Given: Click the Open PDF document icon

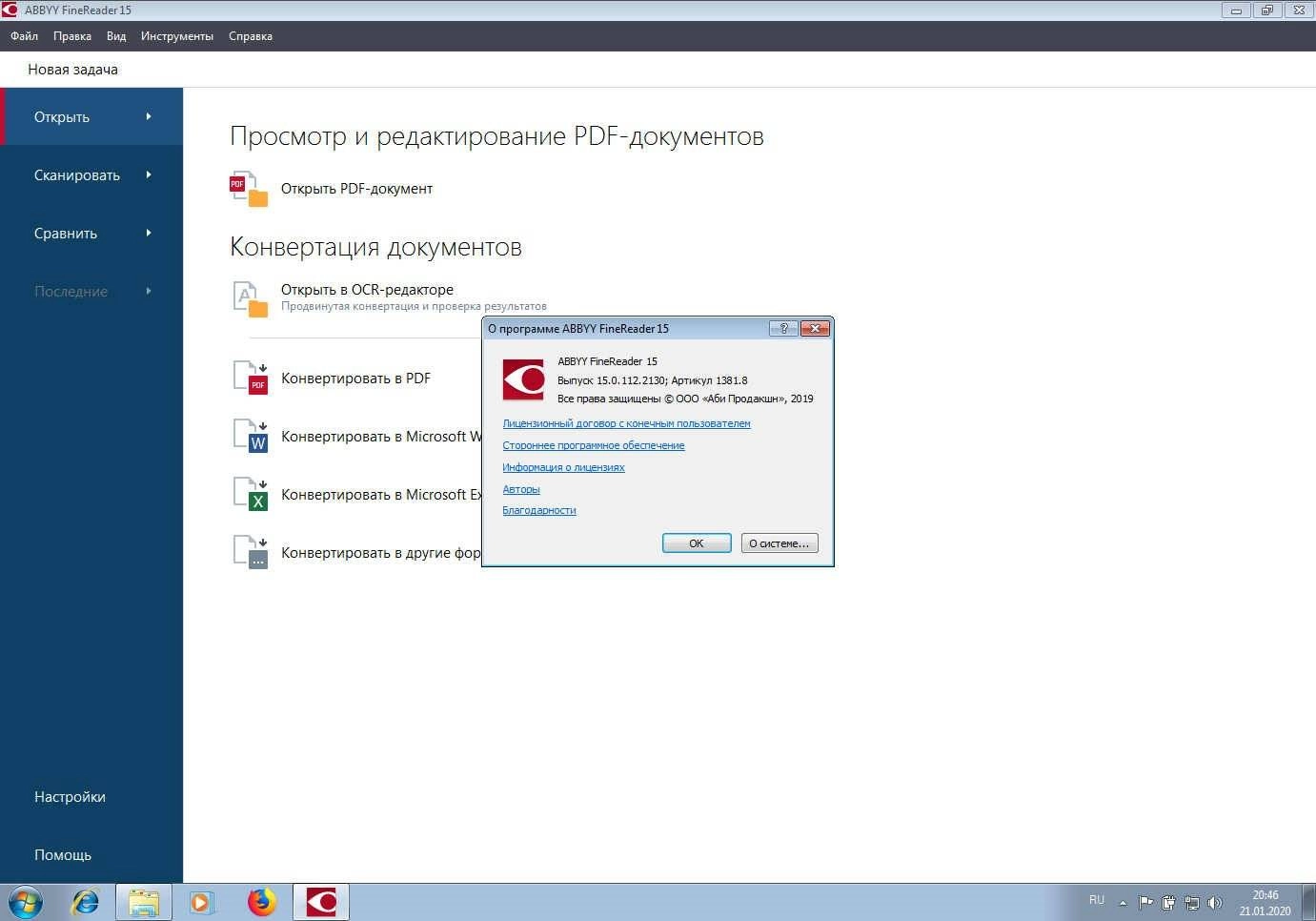Looking at the screenshot, I should (x=249, y=189).
